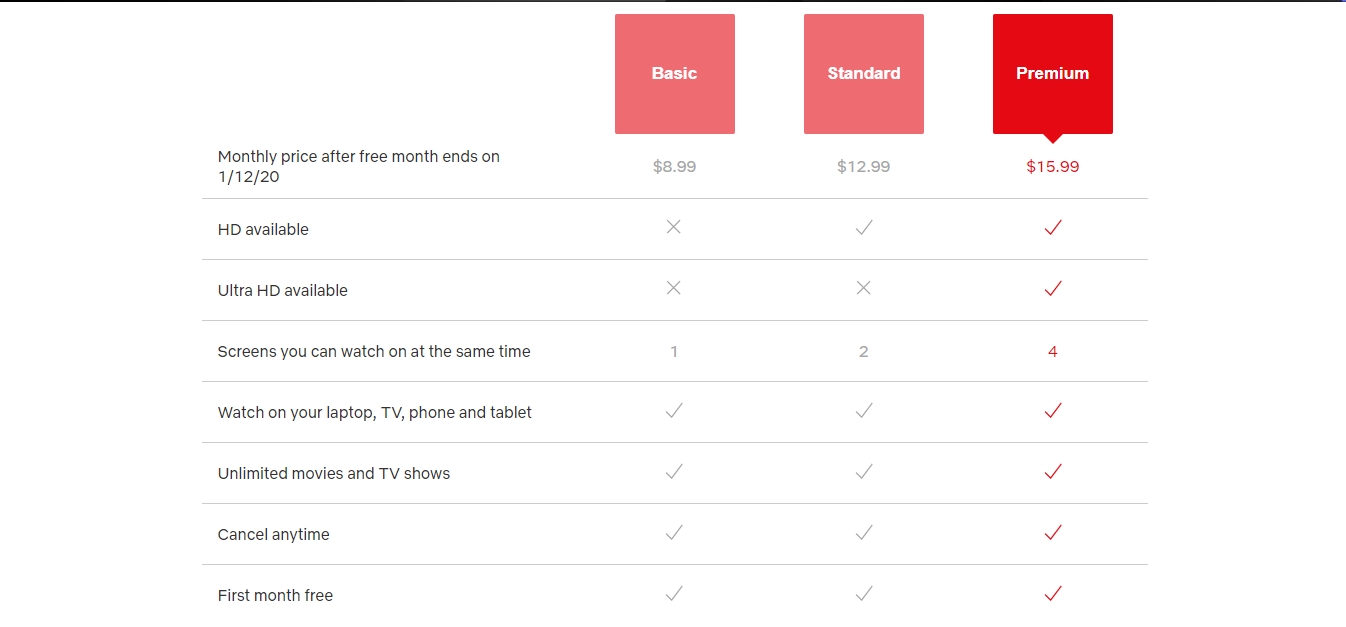This screenshot has height=627, width=1346.
Task: Click Premium red checkmark for Ultra HD
Action: 1052,289
